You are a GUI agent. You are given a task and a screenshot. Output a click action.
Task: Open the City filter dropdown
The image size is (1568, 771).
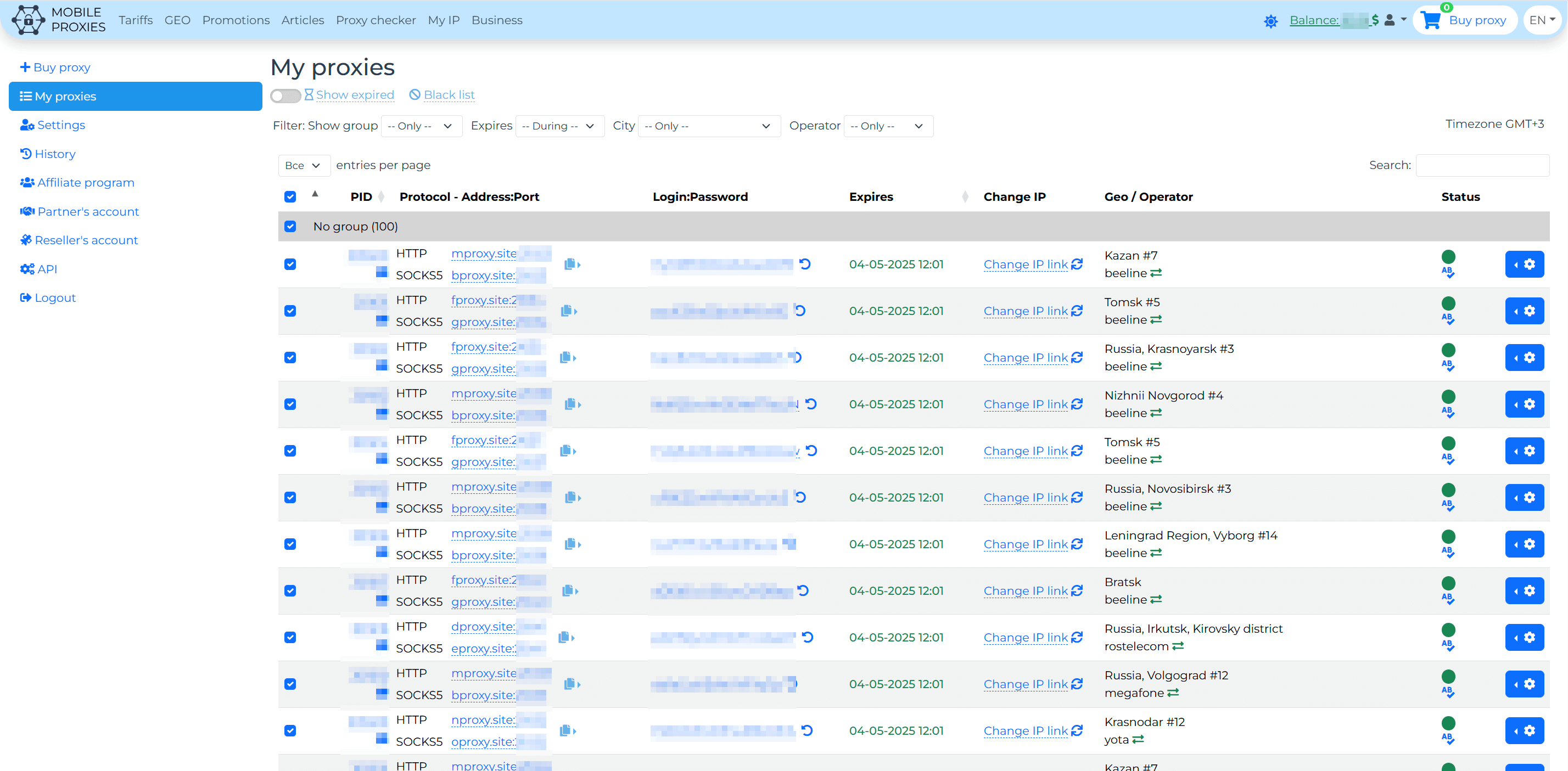tap(709, 126)
